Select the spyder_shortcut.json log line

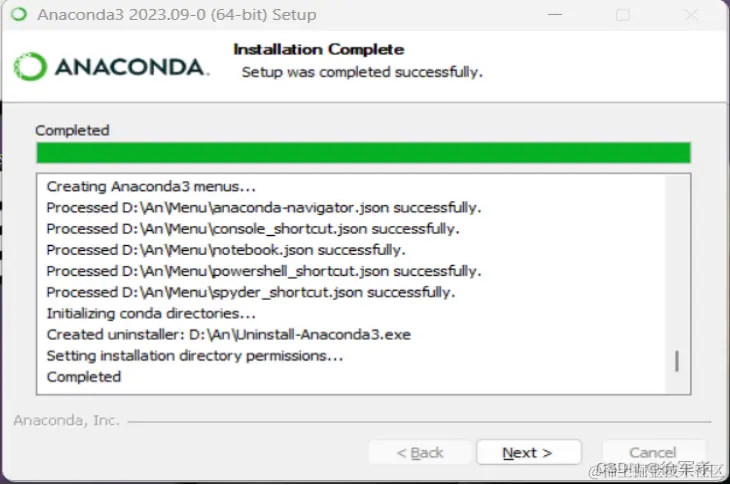250,292
